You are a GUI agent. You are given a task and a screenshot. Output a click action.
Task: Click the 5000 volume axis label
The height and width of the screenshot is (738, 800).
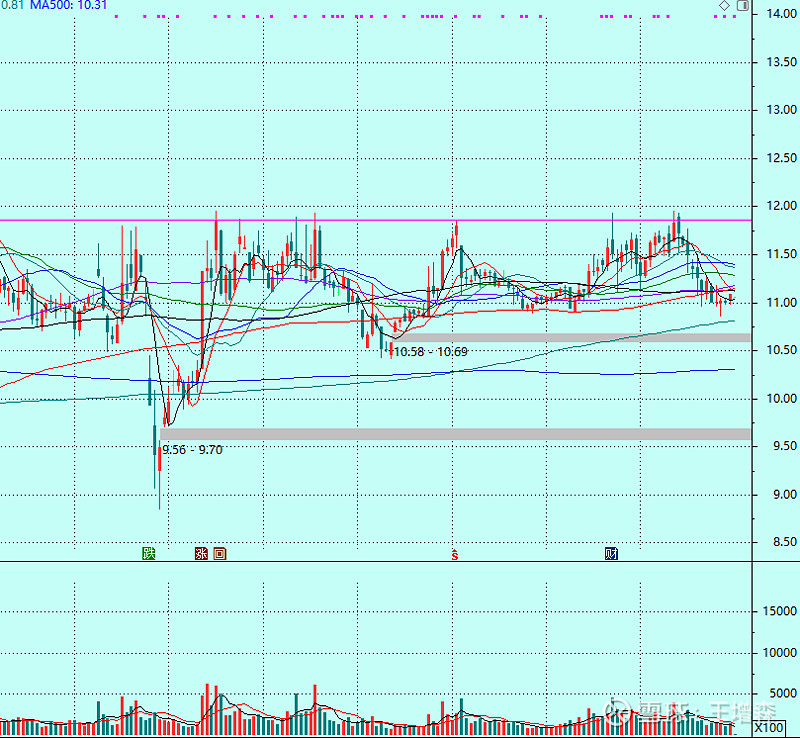(783, 694)
